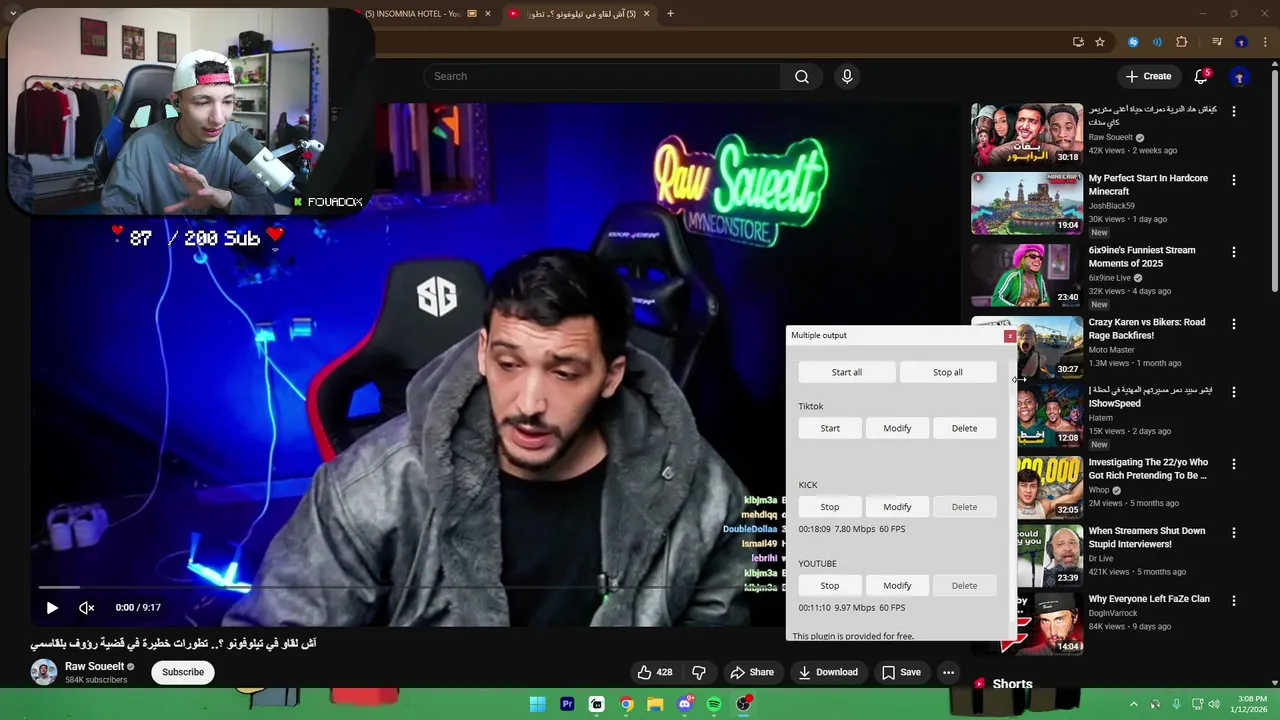Open Raw Soueelt channel avatar
The width and height of the screenshot is (1280, 720).
click(x=44, y=672)
